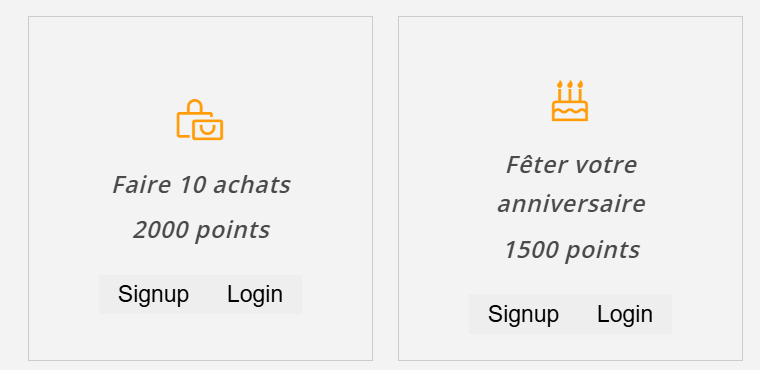This screenshot has width=760, height=370.
Task: Click the 'Faire 10 achats' heading
Action: click(201, 185)
